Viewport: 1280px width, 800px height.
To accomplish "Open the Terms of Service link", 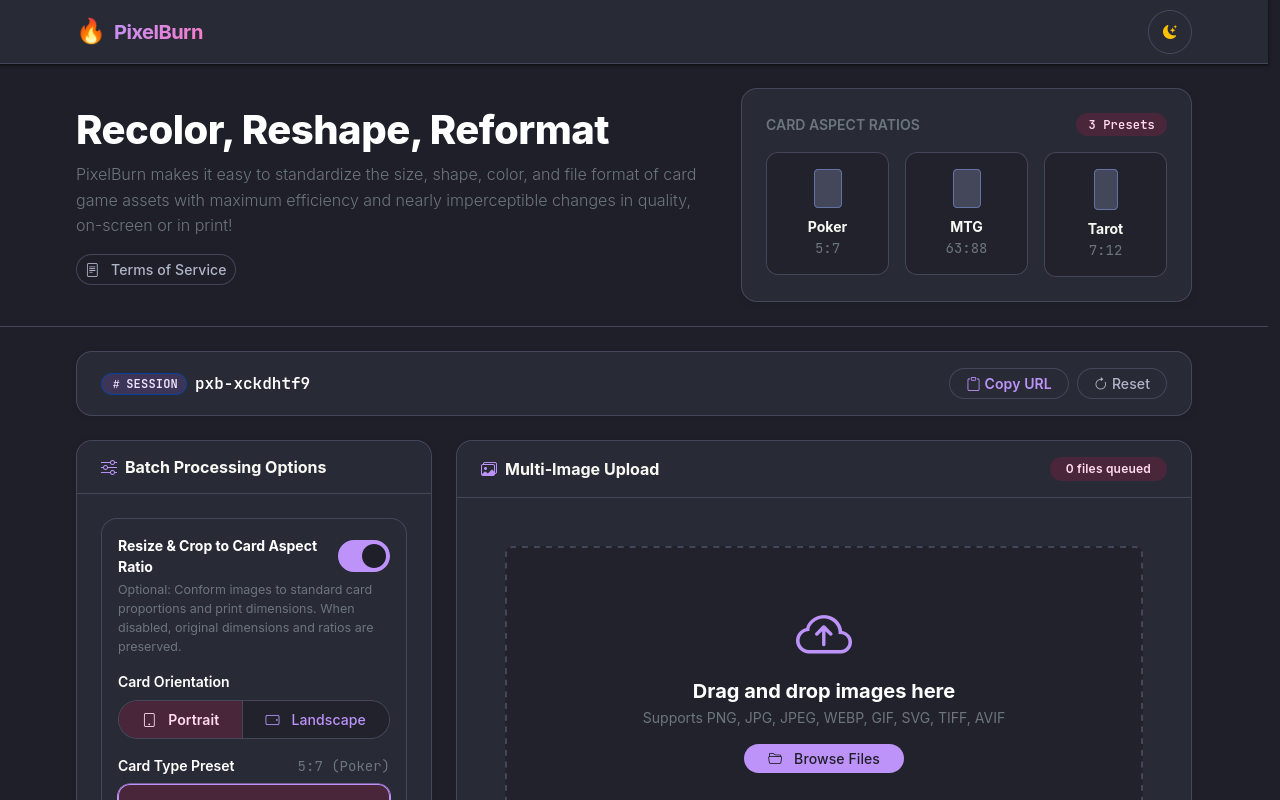I will [x=156, y=270].
